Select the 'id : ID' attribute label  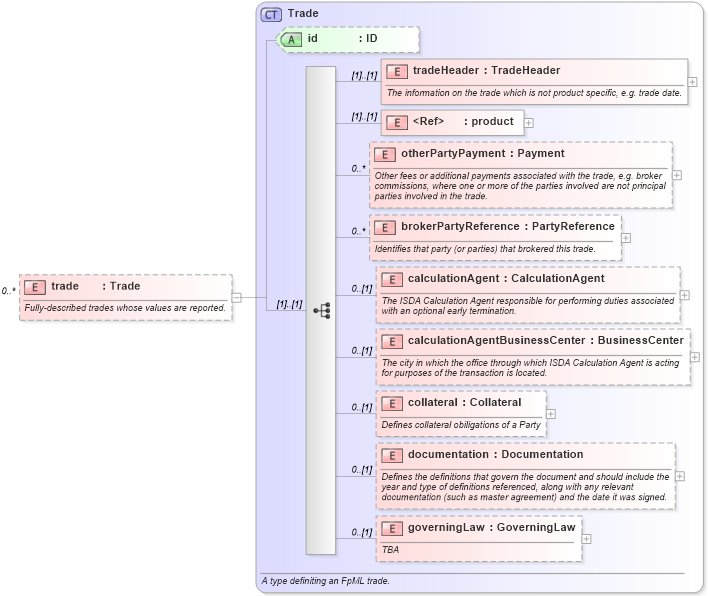coord(342,39)
